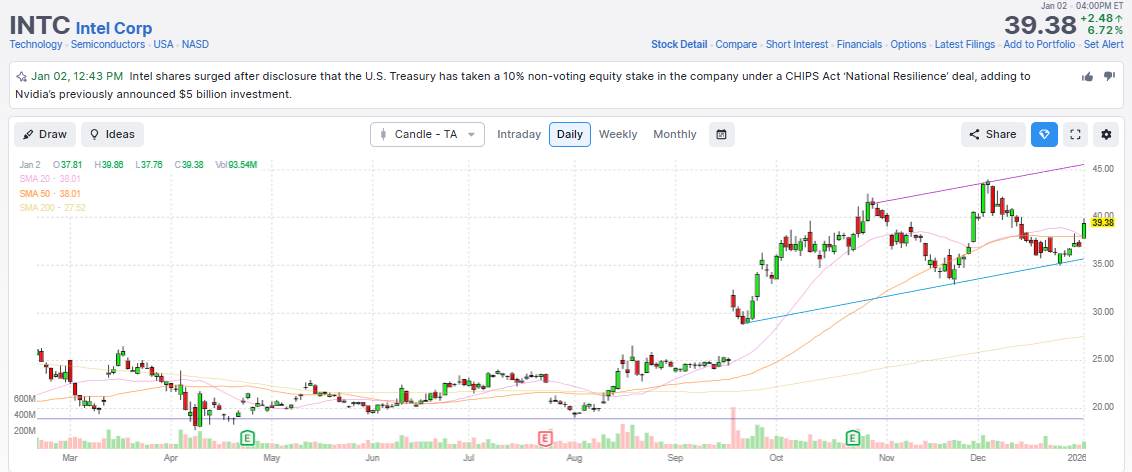Click the Share button
The width and height of the screenshot is (1132, 472).
[x=993, y=134]
